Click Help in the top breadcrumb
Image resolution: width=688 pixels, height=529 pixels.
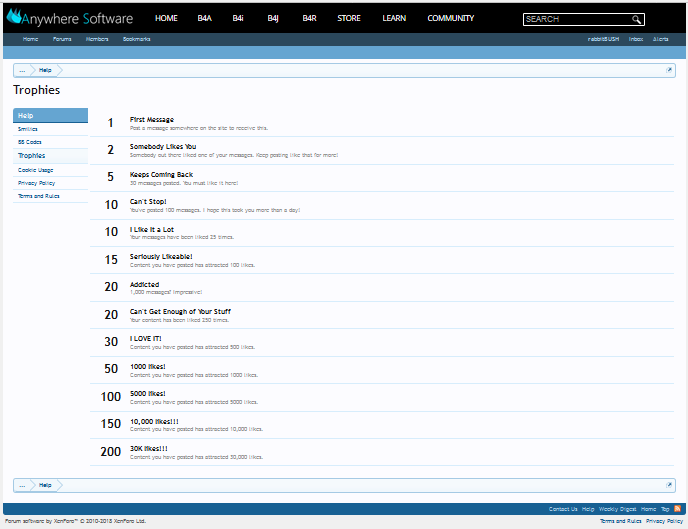(x=45, y=70)
